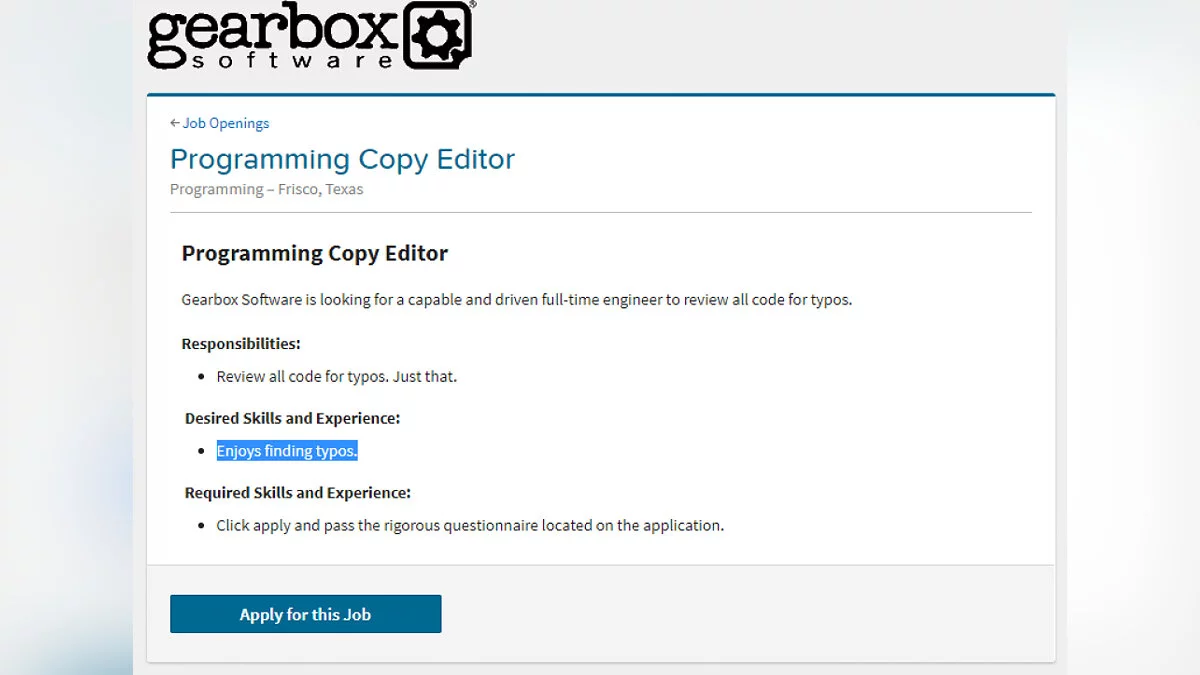Click the bullet point before "Click apply and pass"
Viewport: 1200px width, 675px height.
[202, 526]
